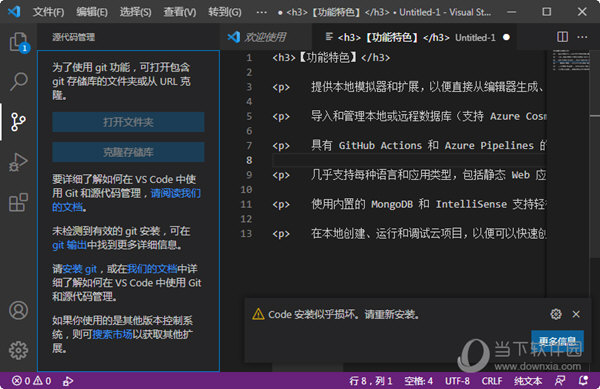This screenshot has height=389, width=600.
Task: Click the 安装 git link
Action: (x=80, y=269)
